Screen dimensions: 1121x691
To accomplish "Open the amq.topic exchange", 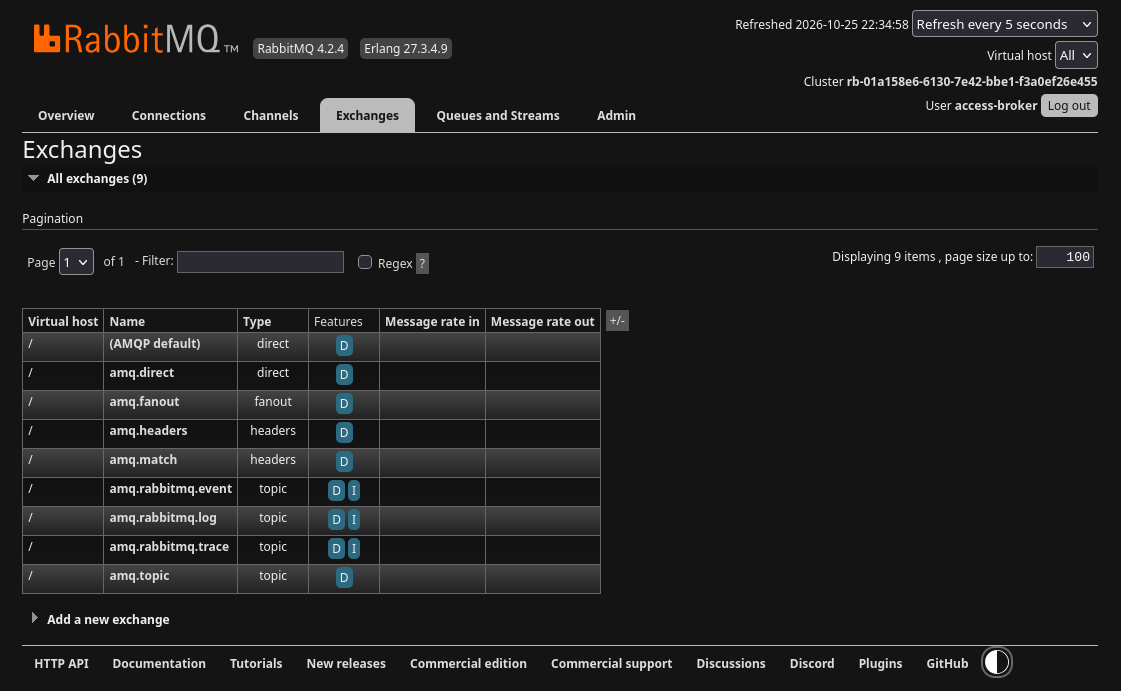I will tap(139, 575).
